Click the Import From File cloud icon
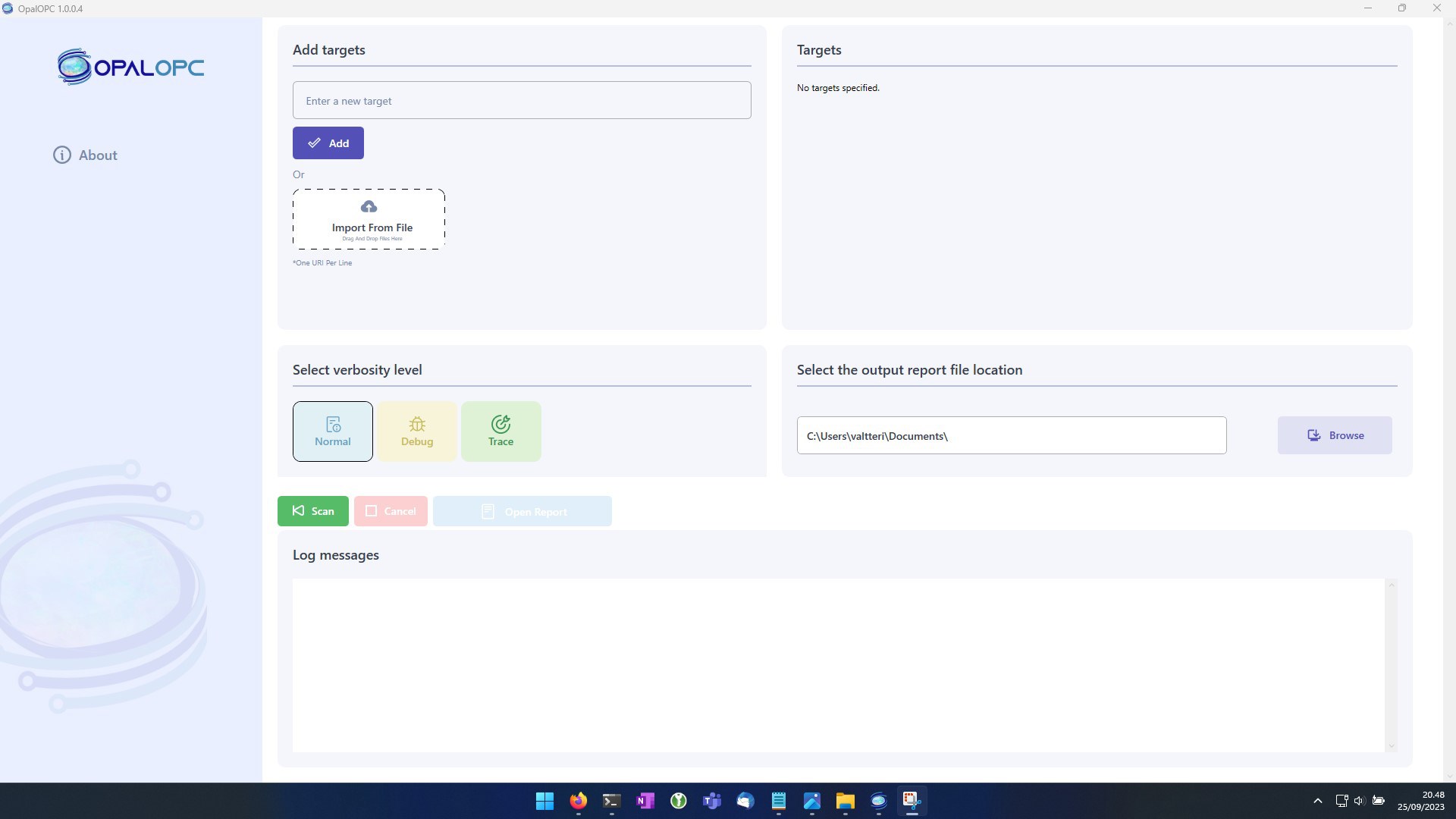Image resolution: width=1456 pixels, height=819 pixels. [369, 207]
